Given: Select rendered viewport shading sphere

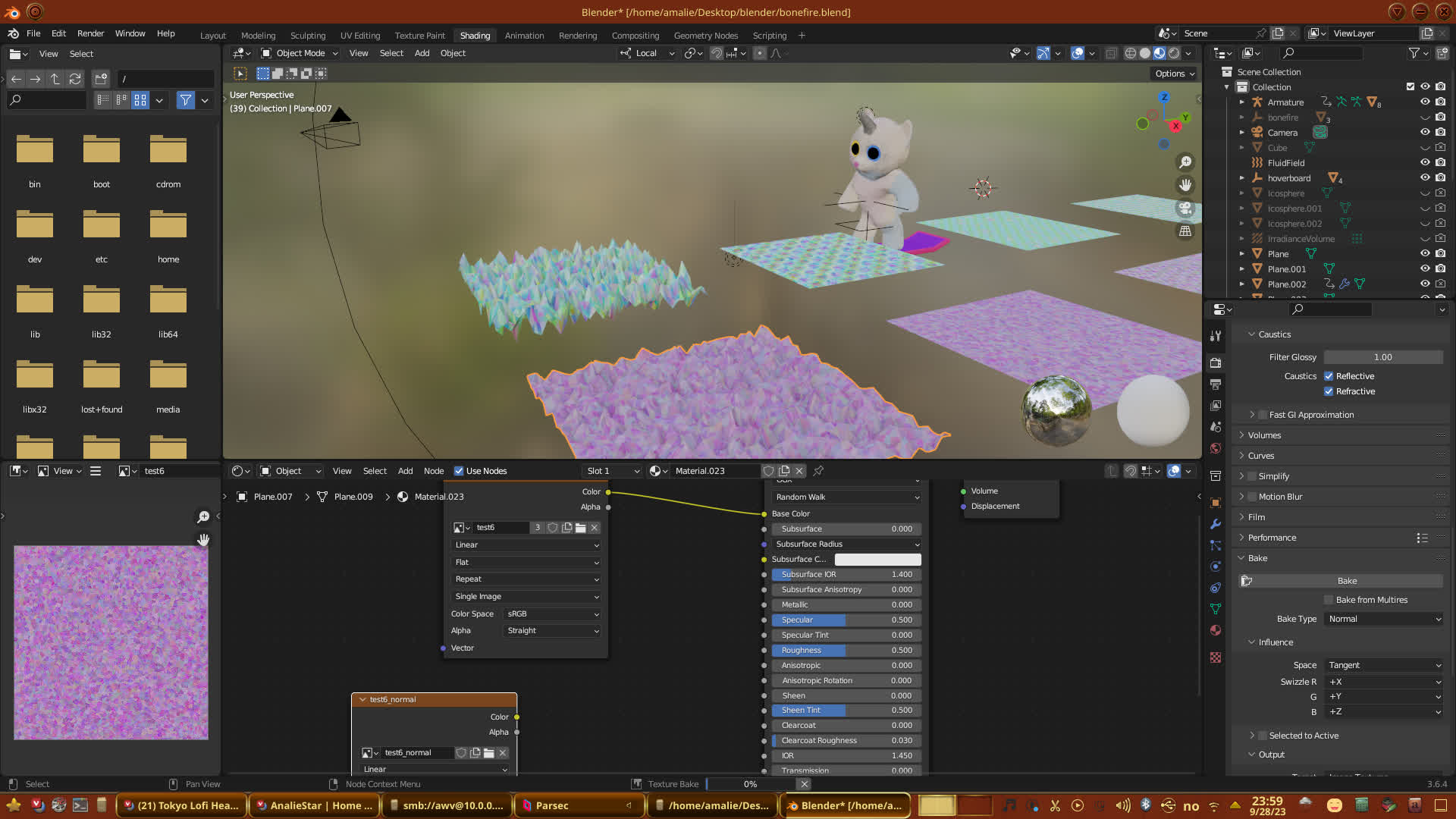Looking at the screenshot, I should pyautogui.click(x=1174, y=53).
